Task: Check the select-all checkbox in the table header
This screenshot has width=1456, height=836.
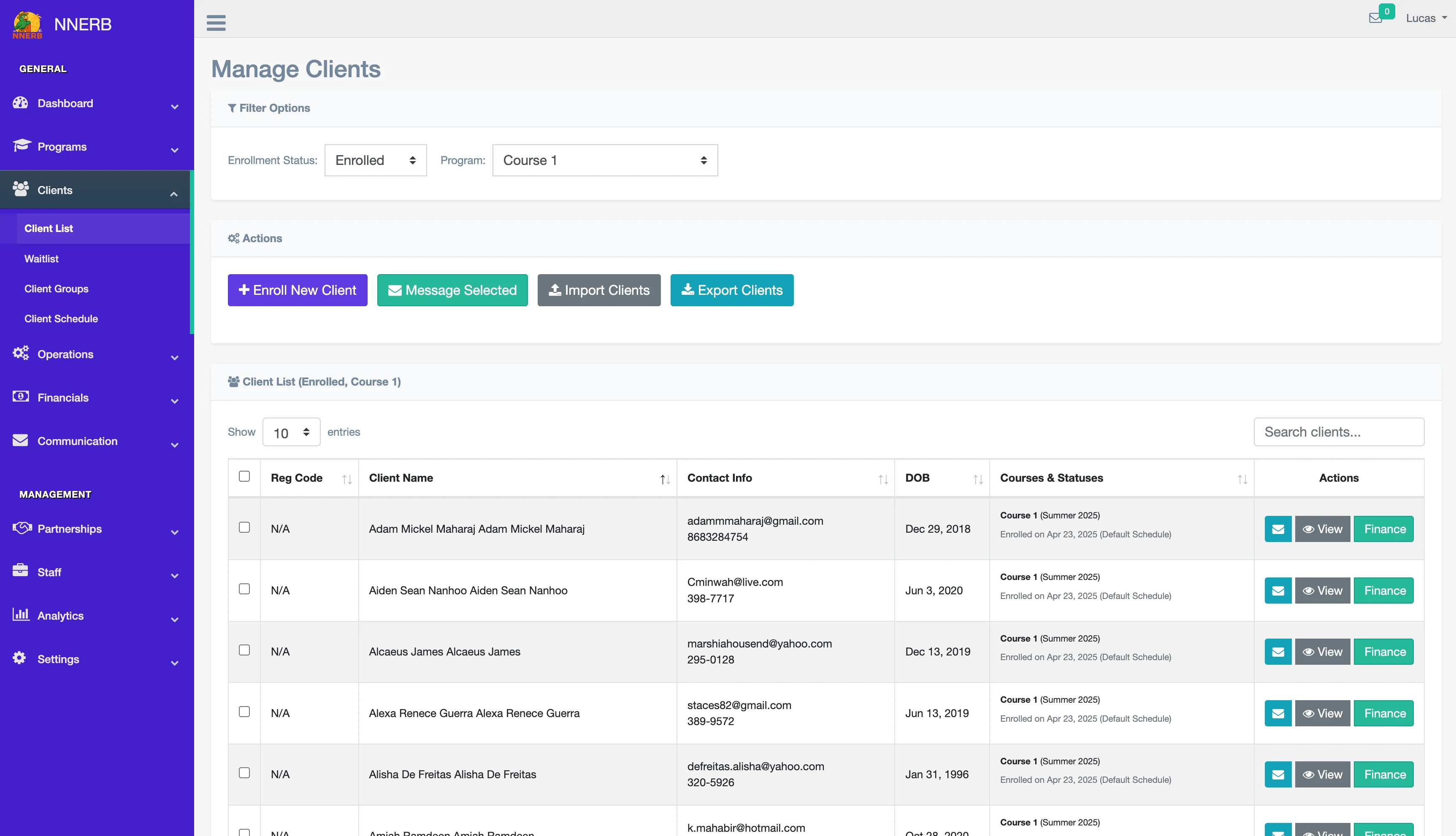Action: 245,476
